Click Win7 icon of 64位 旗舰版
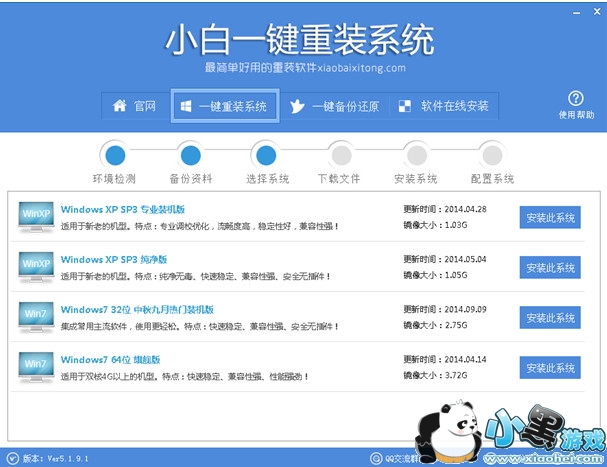The image size is (607, 467). [36, 367]
